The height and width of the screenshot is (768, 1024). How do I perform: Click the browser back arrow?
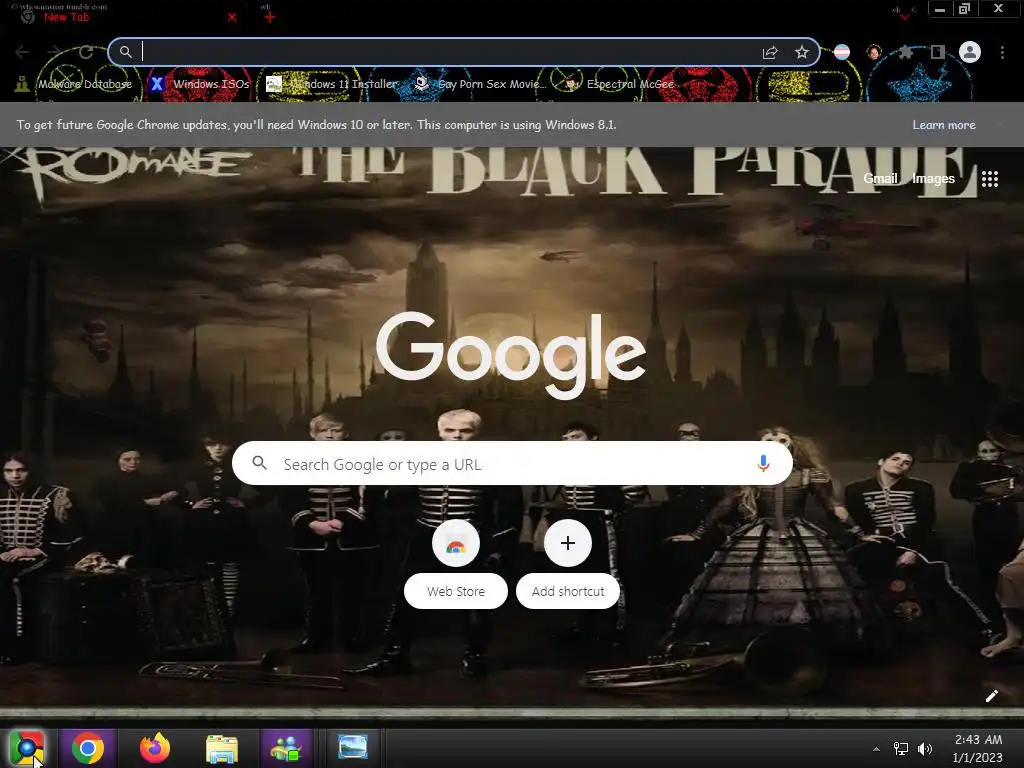click(x=22, y=52)
